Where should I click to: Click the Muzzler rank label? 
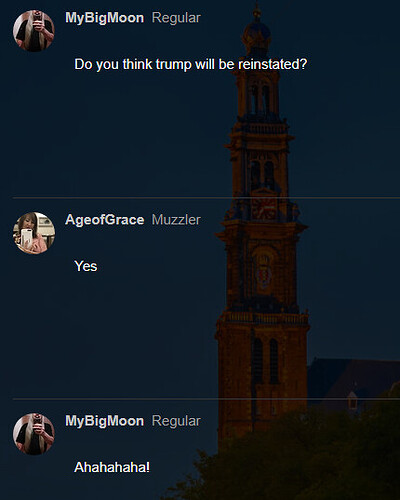pos(176,220)
